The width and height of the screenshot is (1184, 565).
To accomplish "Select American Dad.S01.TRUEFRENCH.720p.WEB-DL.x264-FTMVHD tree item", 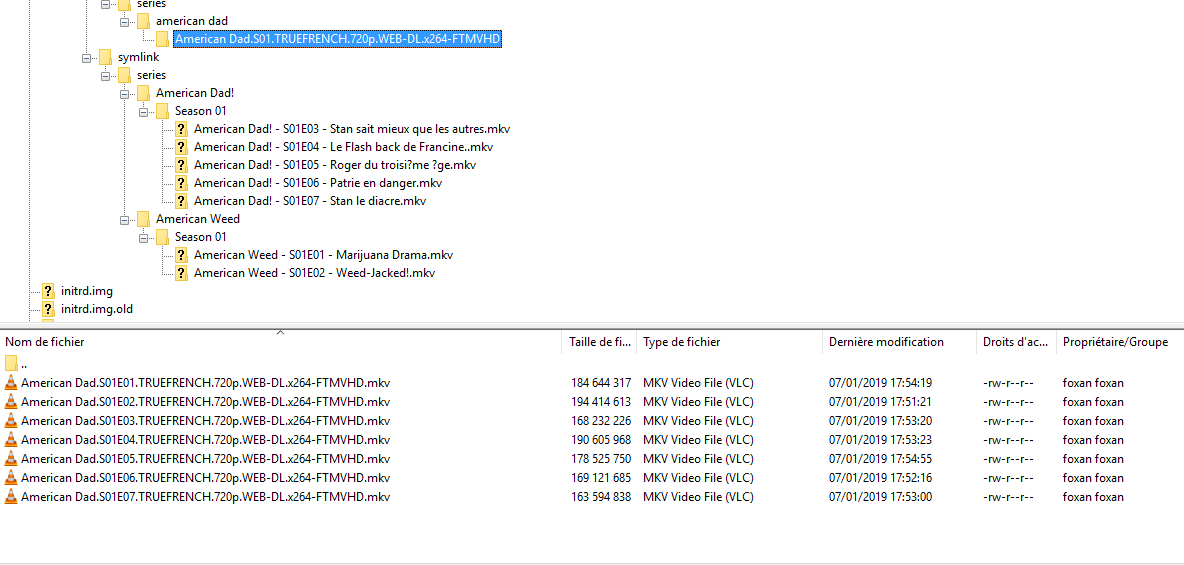I will click(338, 39).
